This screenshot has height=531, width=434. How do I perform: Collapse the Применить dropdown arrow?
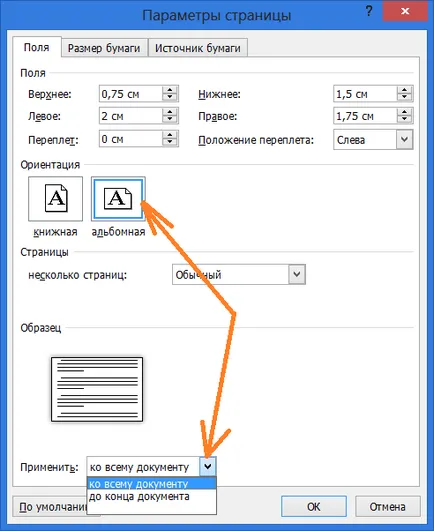(x=208, y=467)
